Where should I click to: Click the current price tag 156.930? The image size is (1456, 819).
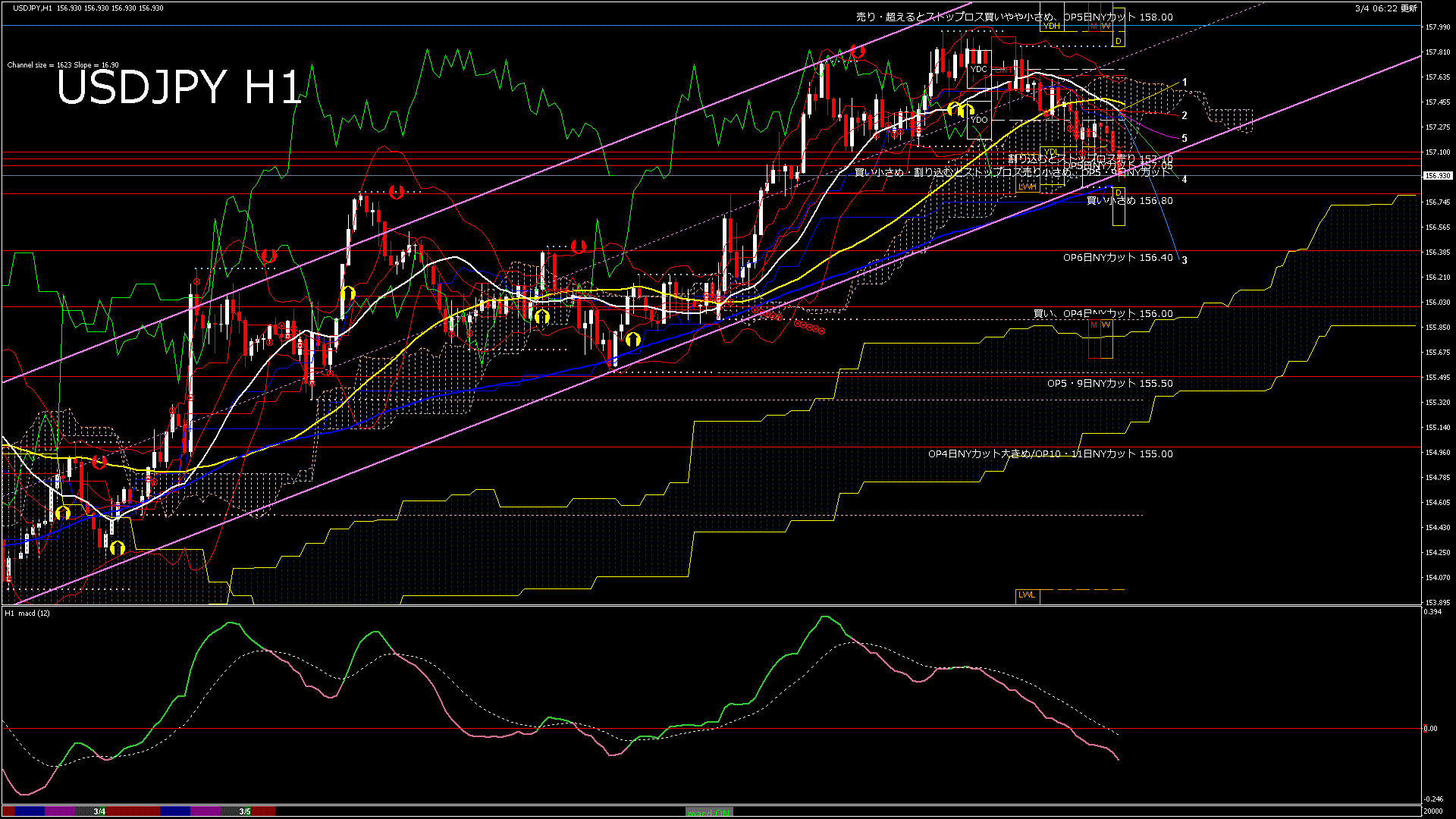click(x=1437, y=176)
